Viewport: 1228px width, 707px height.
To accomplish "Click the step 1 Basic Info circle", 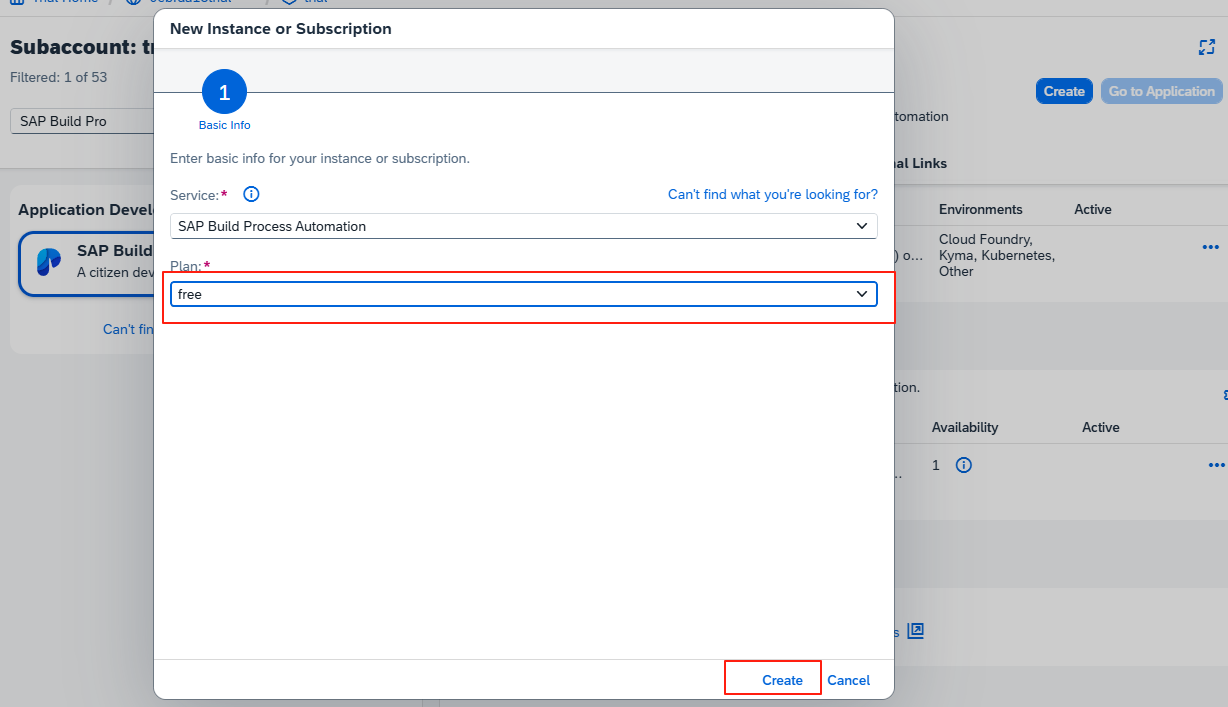I will click(x=224, y=92).
